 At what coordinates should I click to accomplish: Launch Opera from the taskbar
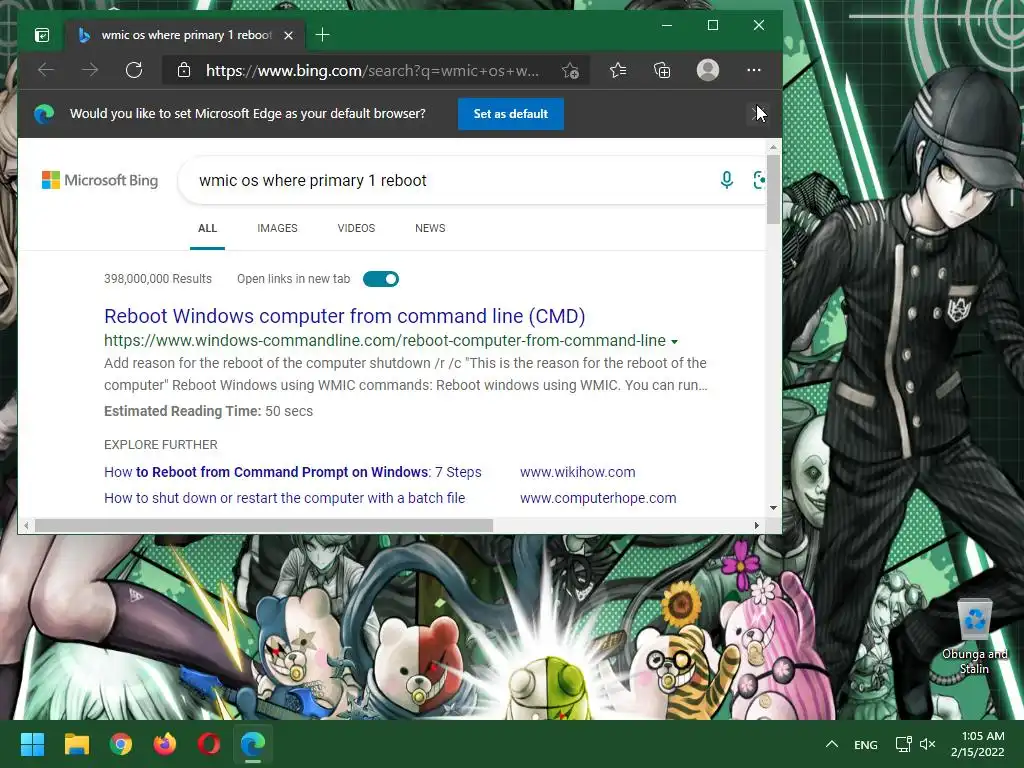pos(209,744)
